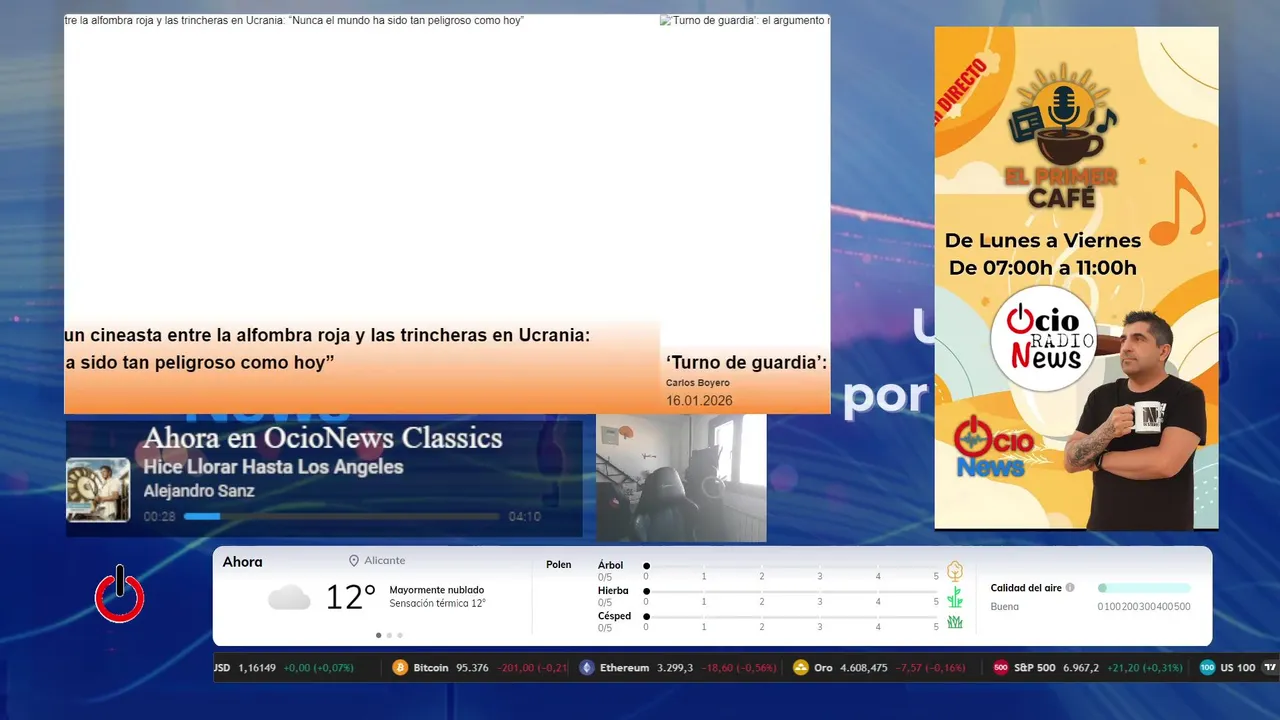Click the 12° temperature reading
Screen dimensions: 1280x720
351,598
